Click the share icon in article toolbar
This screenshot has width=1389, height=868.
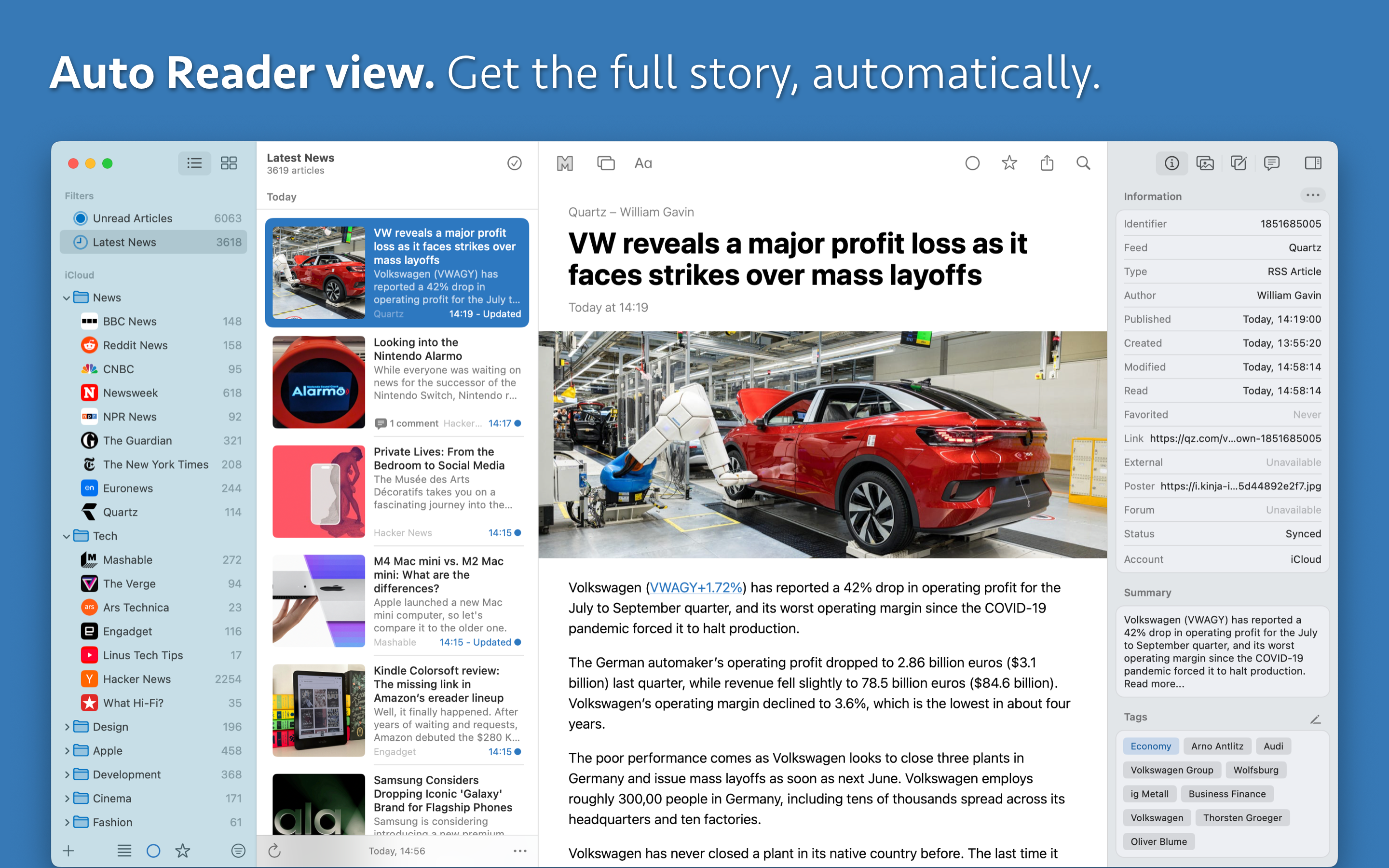(x=1047, y=163)
